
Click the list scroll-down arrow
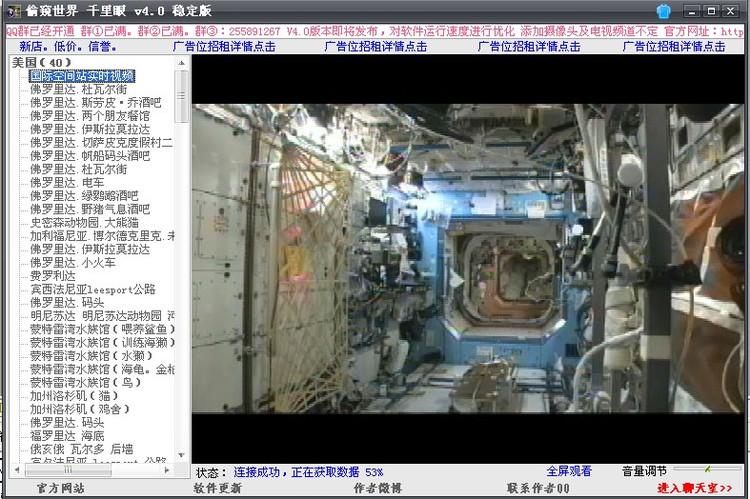[181, 455]
